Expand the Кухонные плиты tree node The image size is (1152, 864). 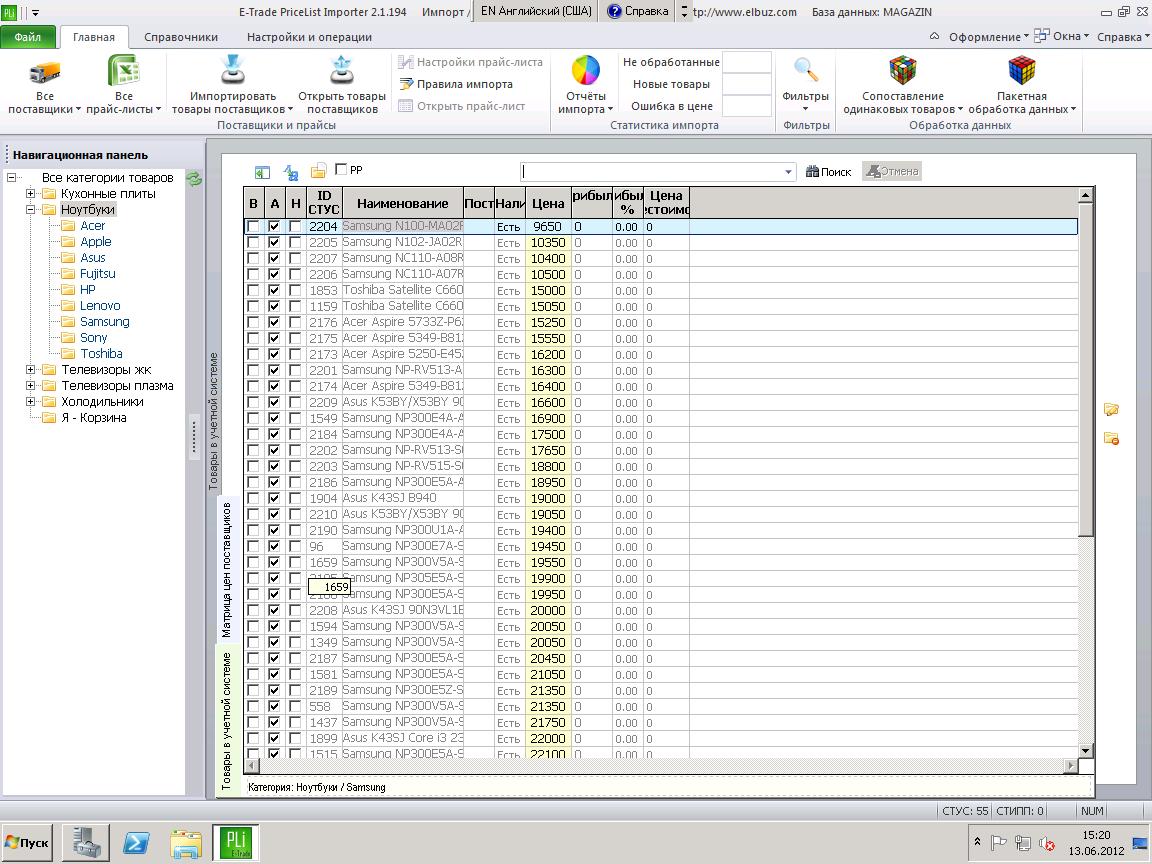click(30, 194)
